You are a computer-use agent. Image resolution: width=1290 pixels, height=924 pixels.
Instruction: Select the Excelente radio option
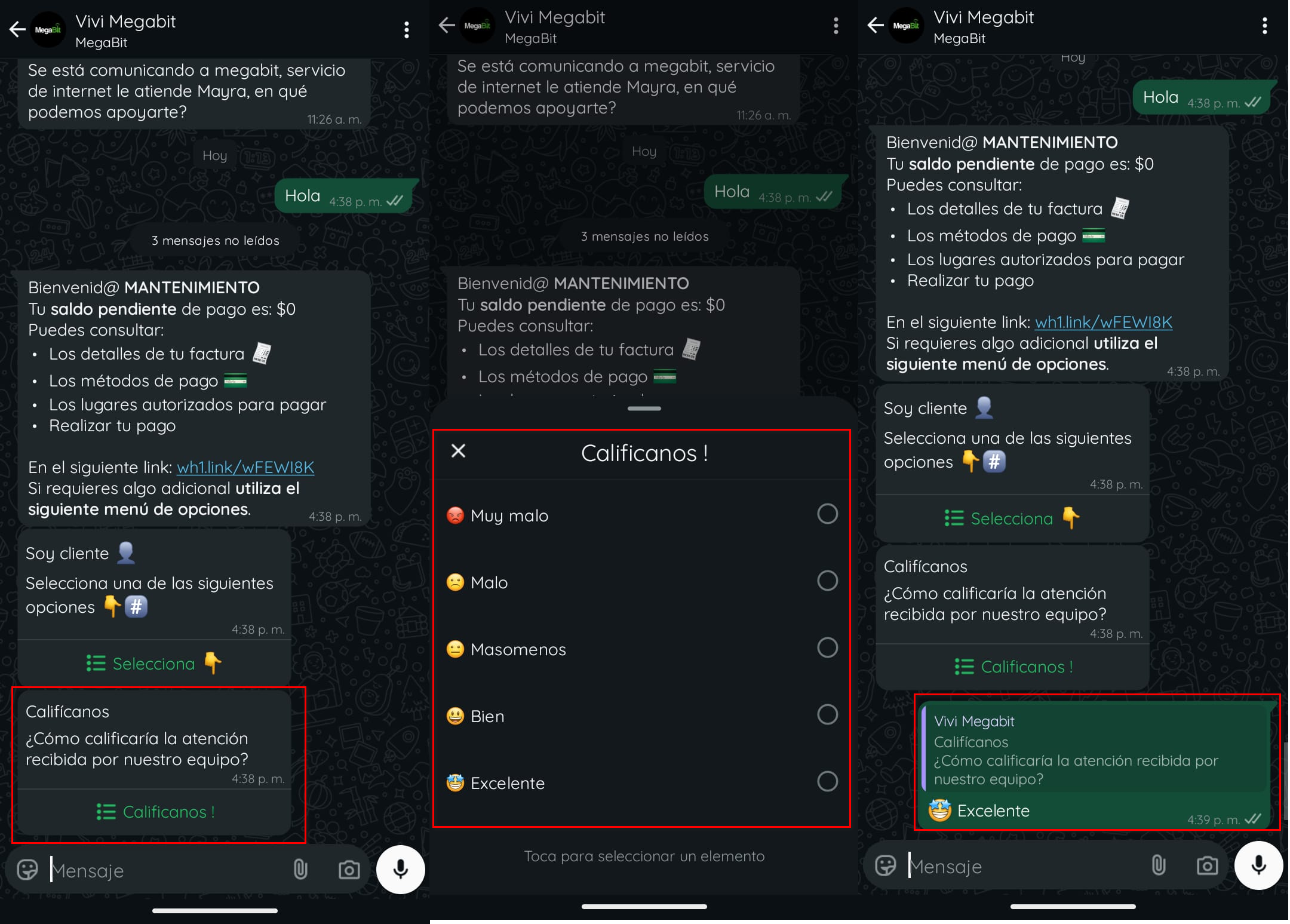(827, 781)
